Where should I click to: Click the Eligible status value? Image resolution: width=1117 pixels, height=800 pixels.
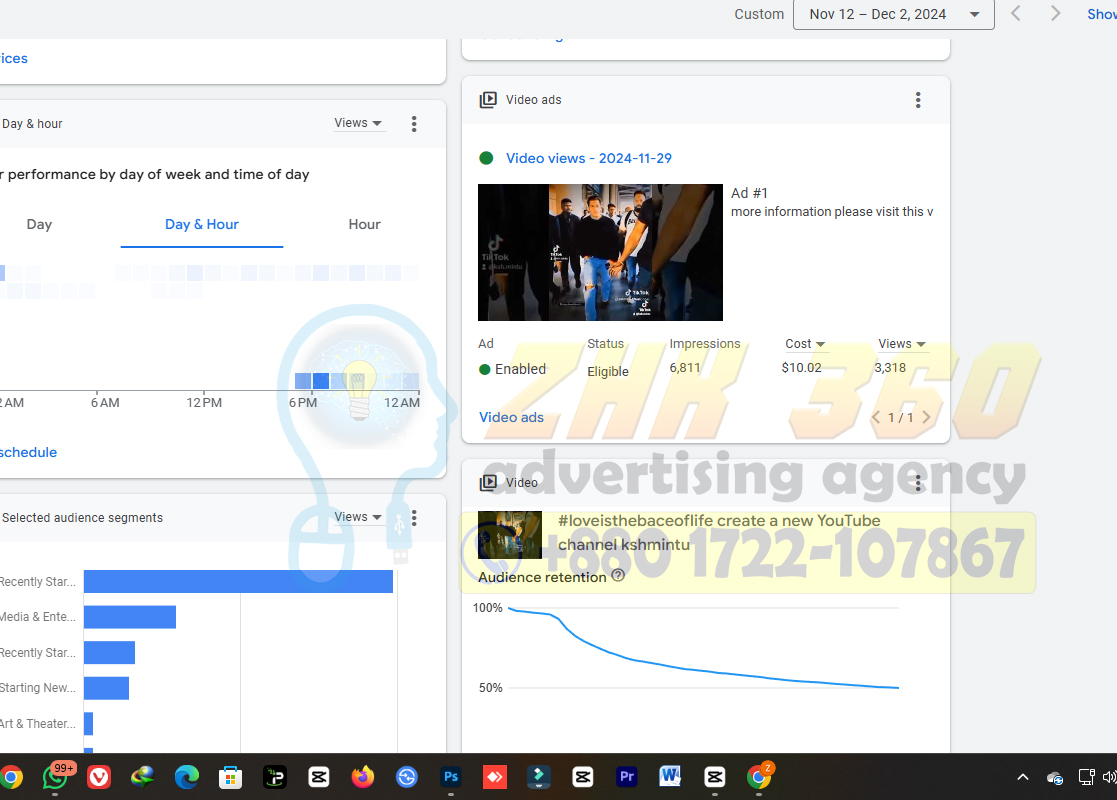(608, 371)
